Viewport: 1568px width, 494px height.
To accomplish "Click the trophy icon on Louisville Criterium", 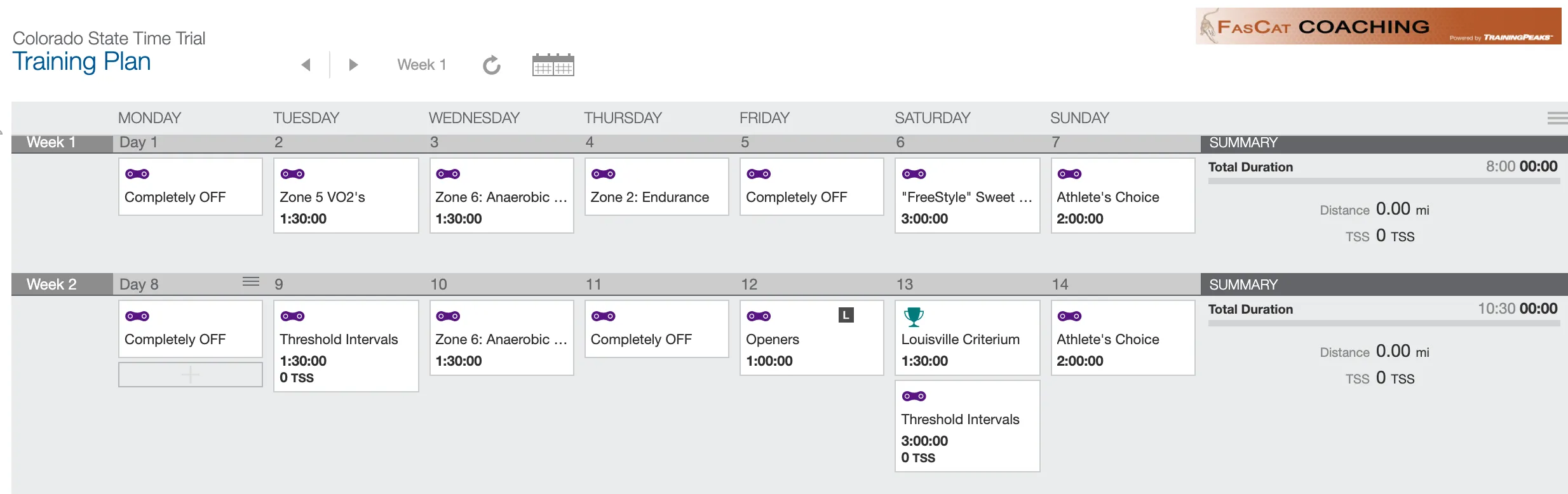I will [914, 316].
